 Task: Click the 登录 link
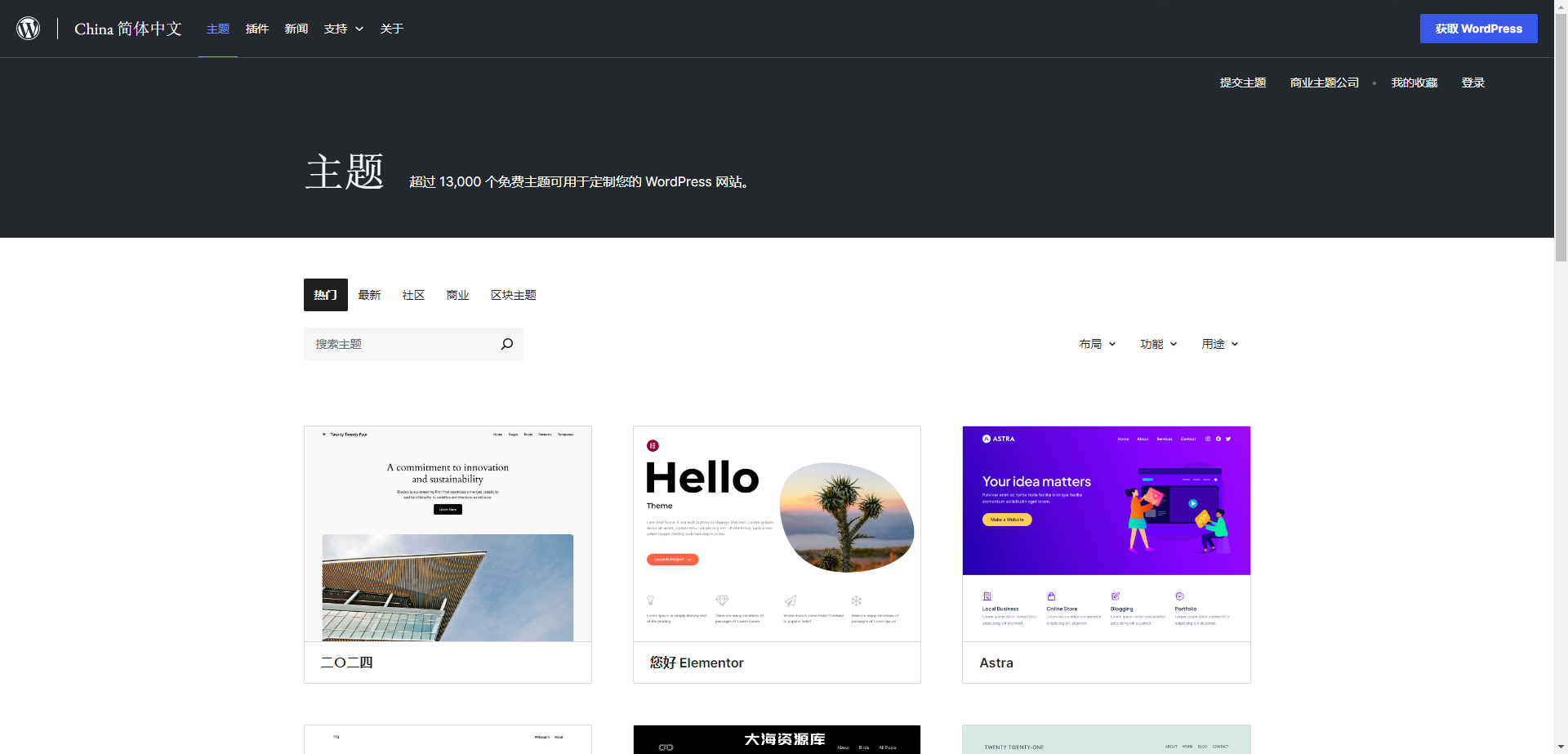pyautogui.click(x=1473, y=83)
